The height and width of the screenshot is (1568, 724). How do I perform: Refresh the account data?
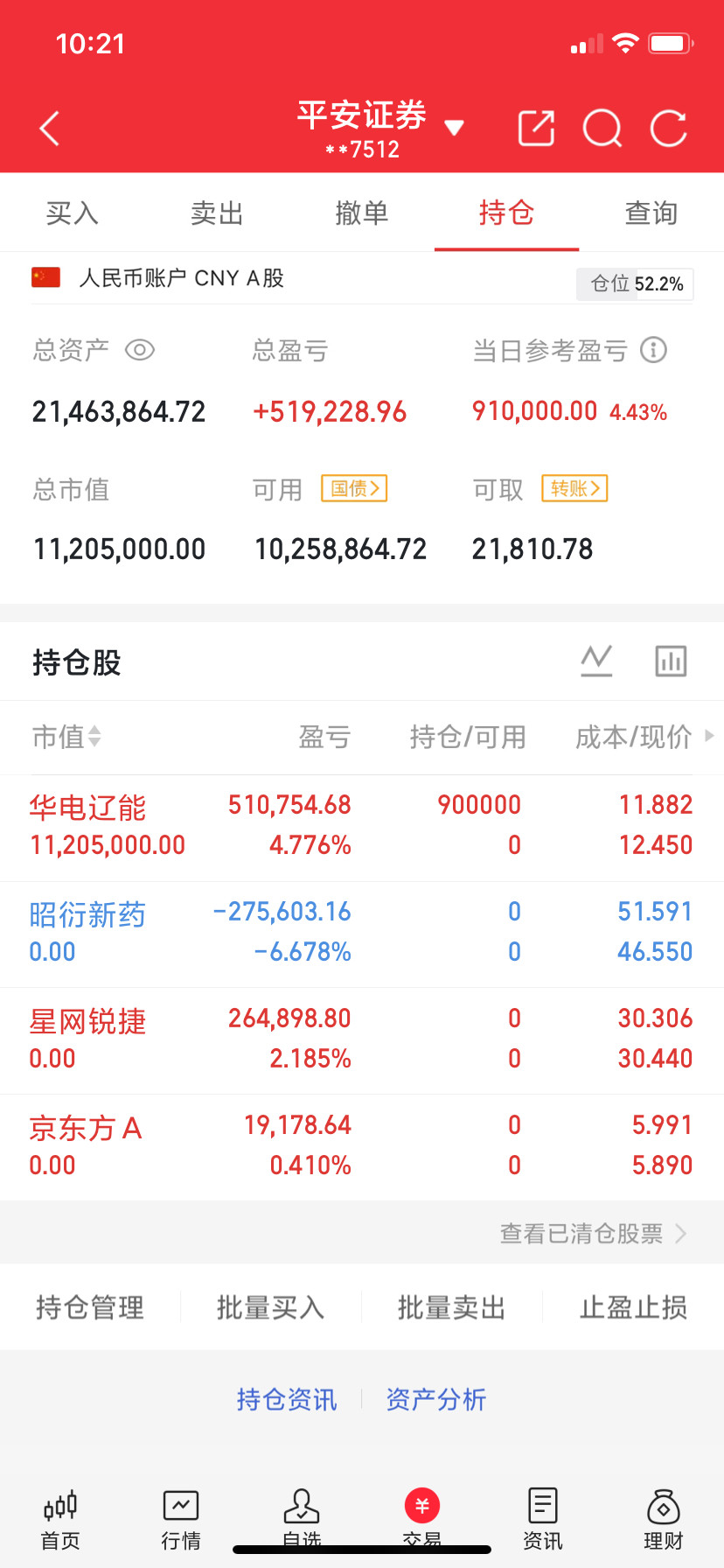(x=669, y=129)
